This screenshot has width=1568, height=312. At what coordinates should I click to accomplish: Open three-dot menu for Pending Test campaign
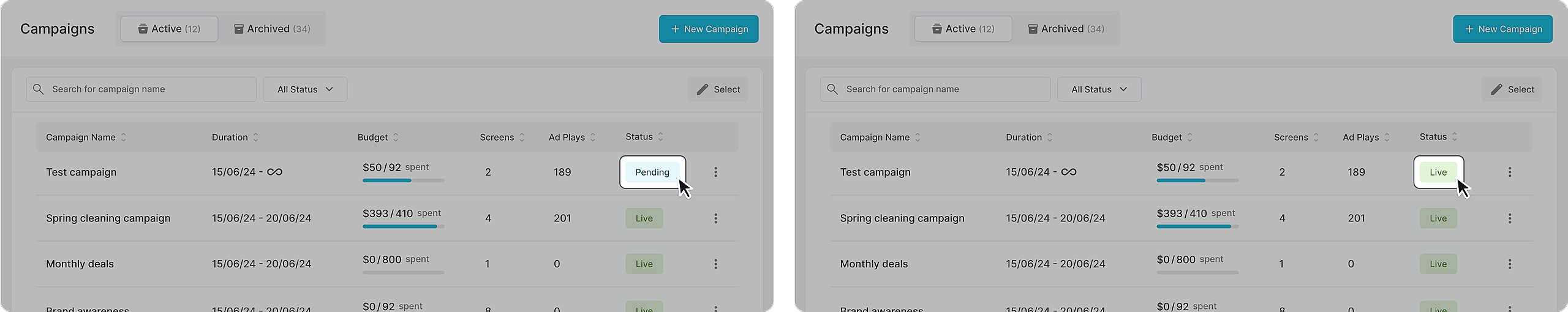click(715, 172)
